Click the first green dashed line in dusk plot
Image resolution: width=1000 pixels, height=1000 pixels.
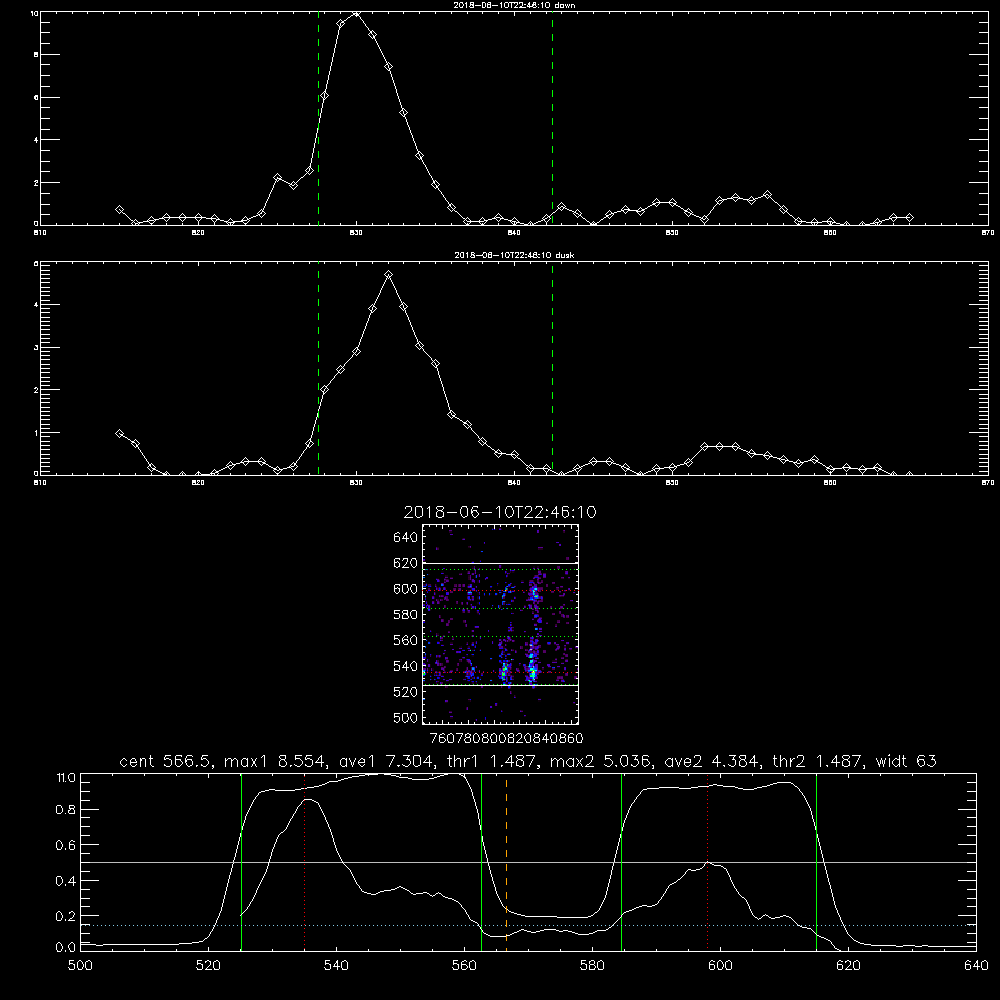coord(318,369)
